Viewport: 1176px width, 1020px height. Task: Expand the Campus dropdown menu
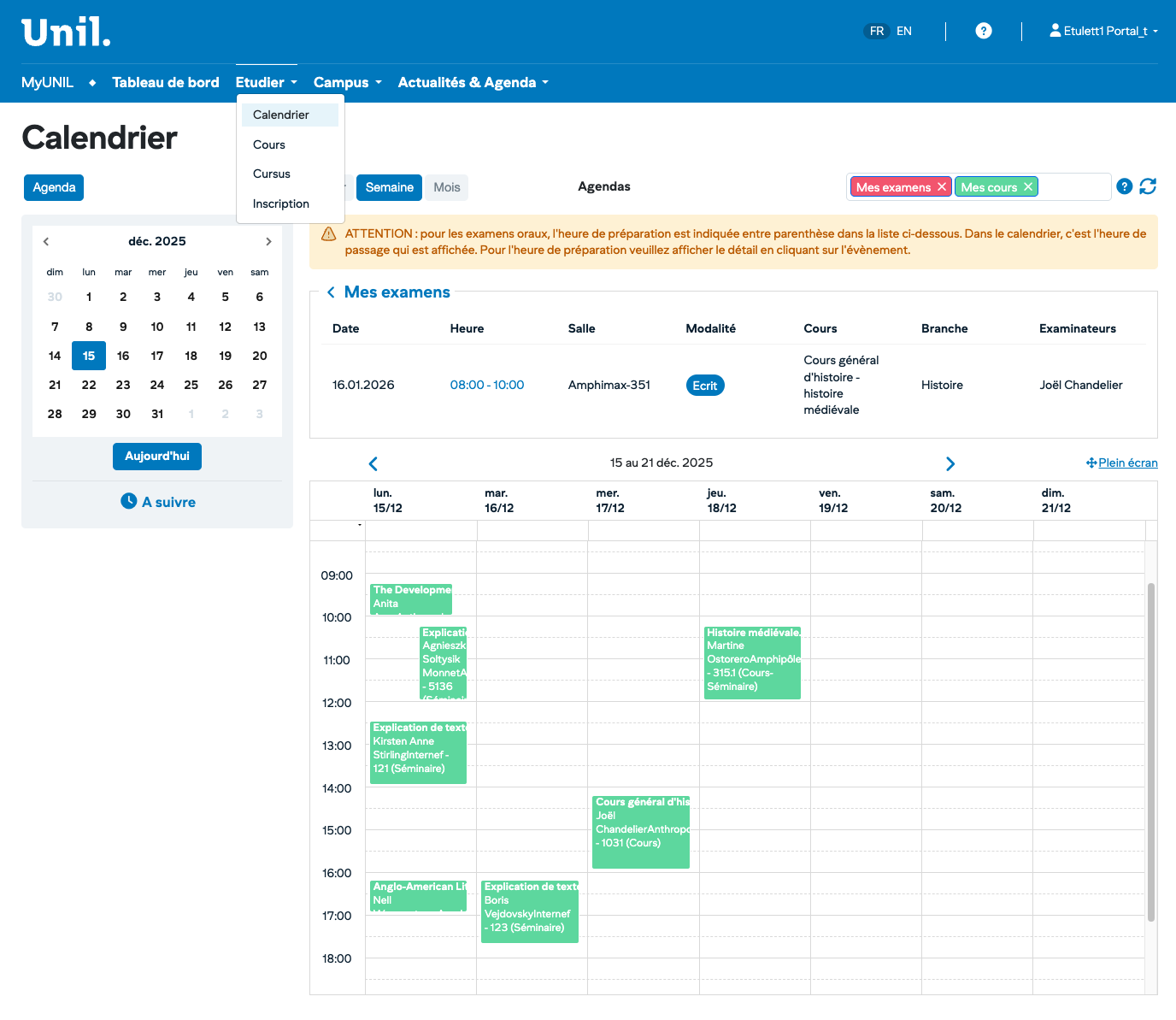pos(347,83)
